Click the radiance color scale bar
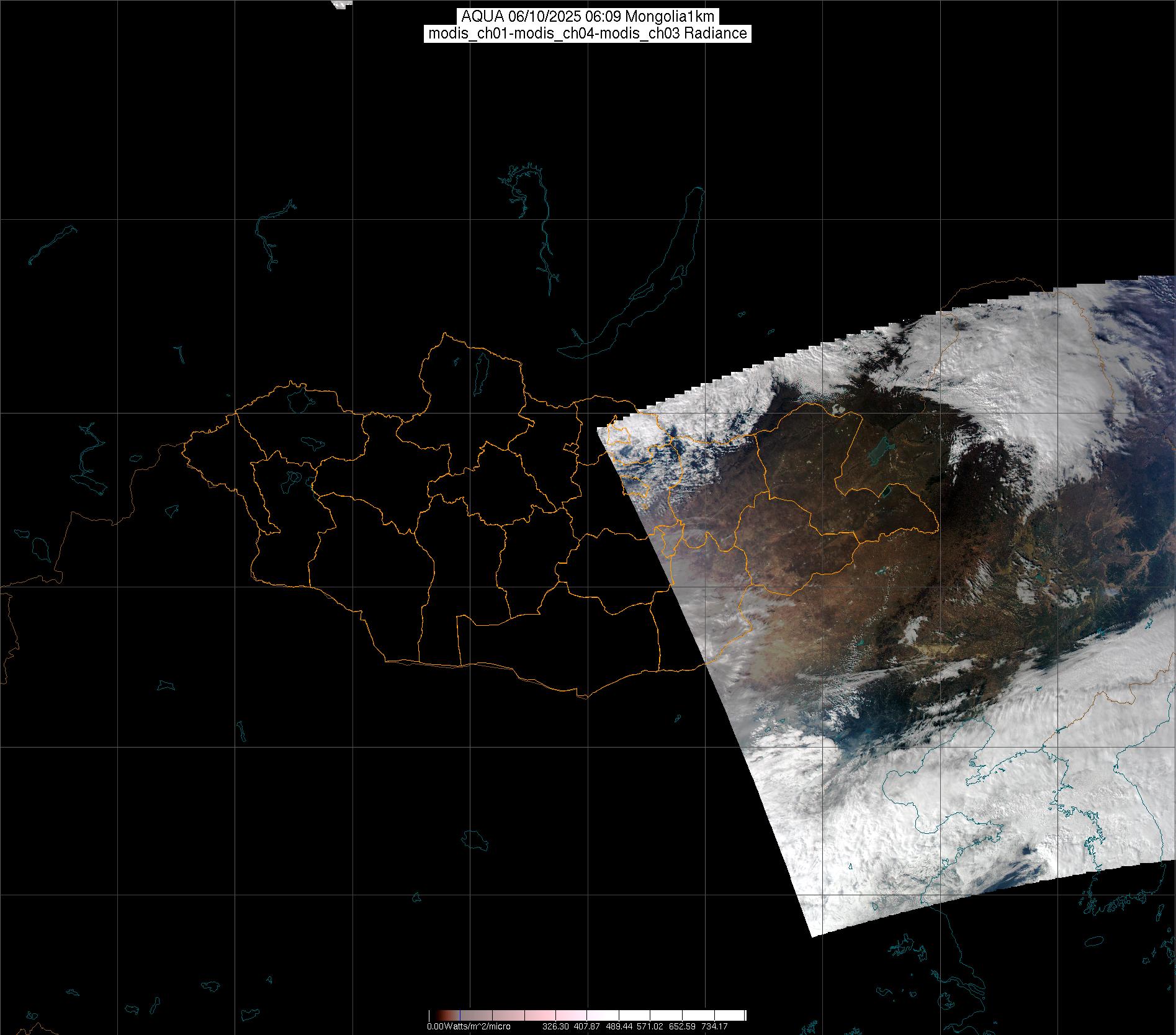Viewport: 1176px width, 1035px height. pos(587,1015)
